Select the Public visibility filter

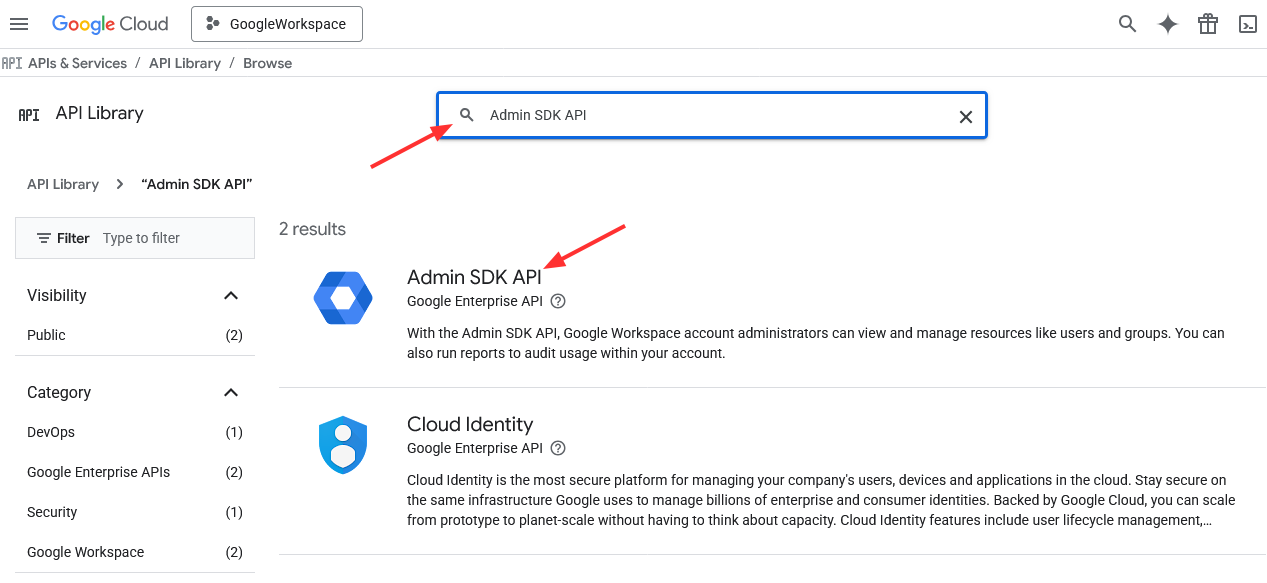47,335
